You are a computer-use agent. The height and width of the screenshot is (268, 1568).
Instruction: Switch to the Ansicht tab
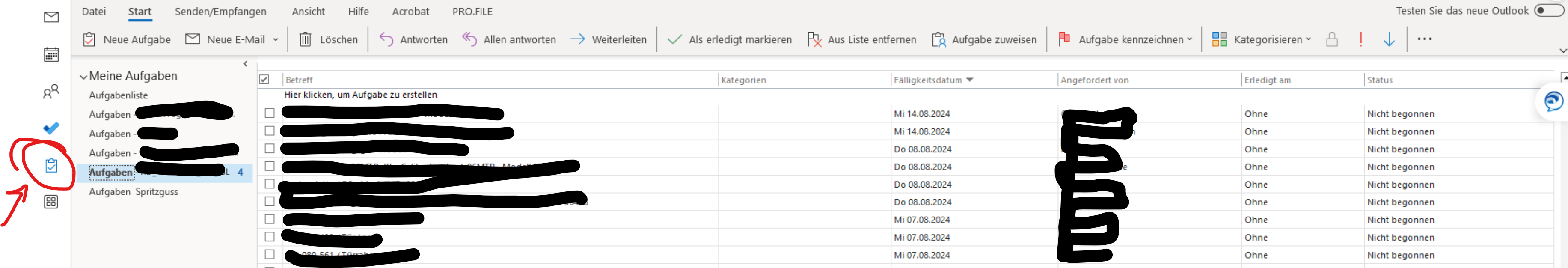[x=308, y=12]
